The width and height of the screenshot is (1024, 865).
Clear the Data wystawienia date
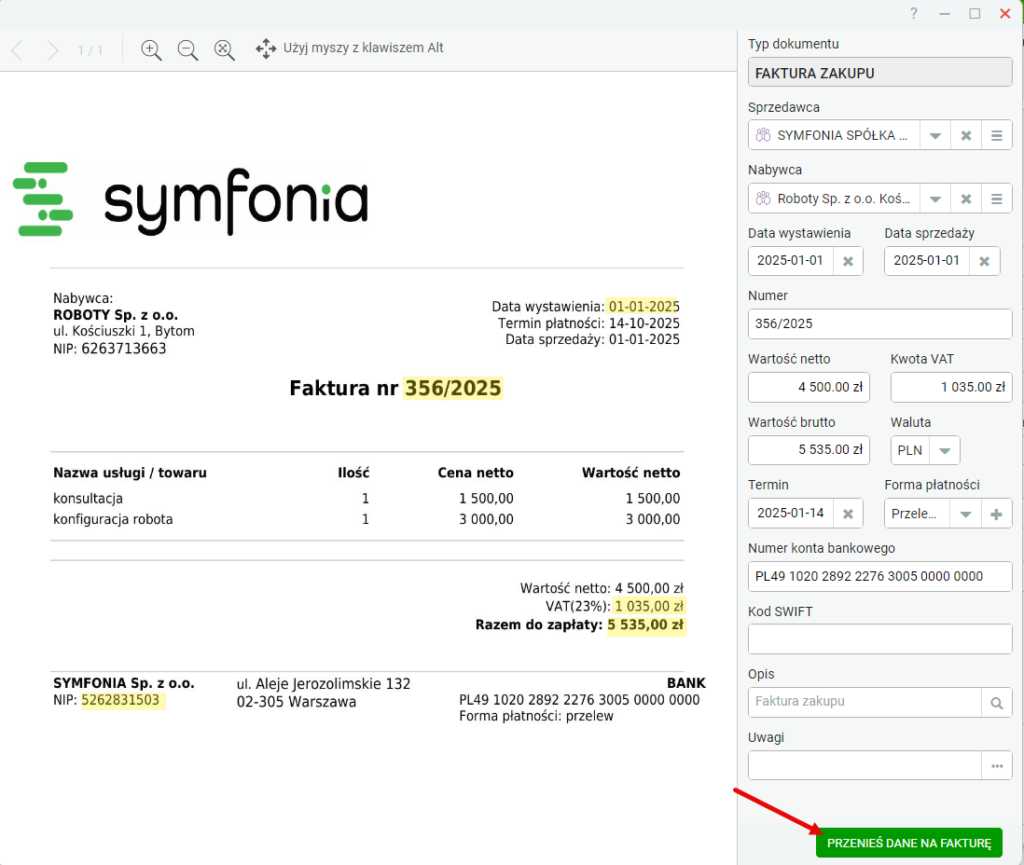(x=848, y=261)
